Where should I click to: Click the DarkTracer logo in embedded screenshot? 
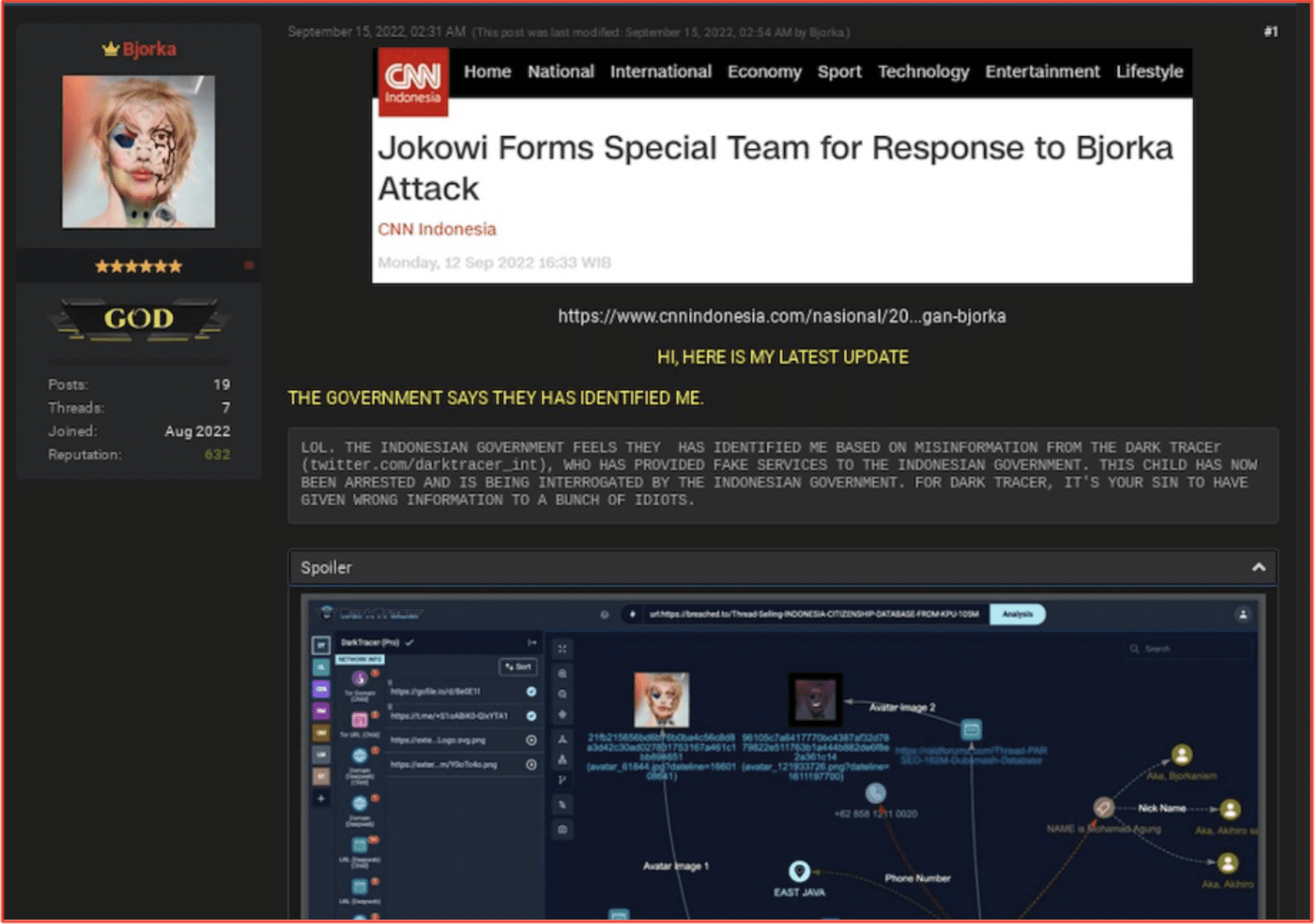pos(371,613)
